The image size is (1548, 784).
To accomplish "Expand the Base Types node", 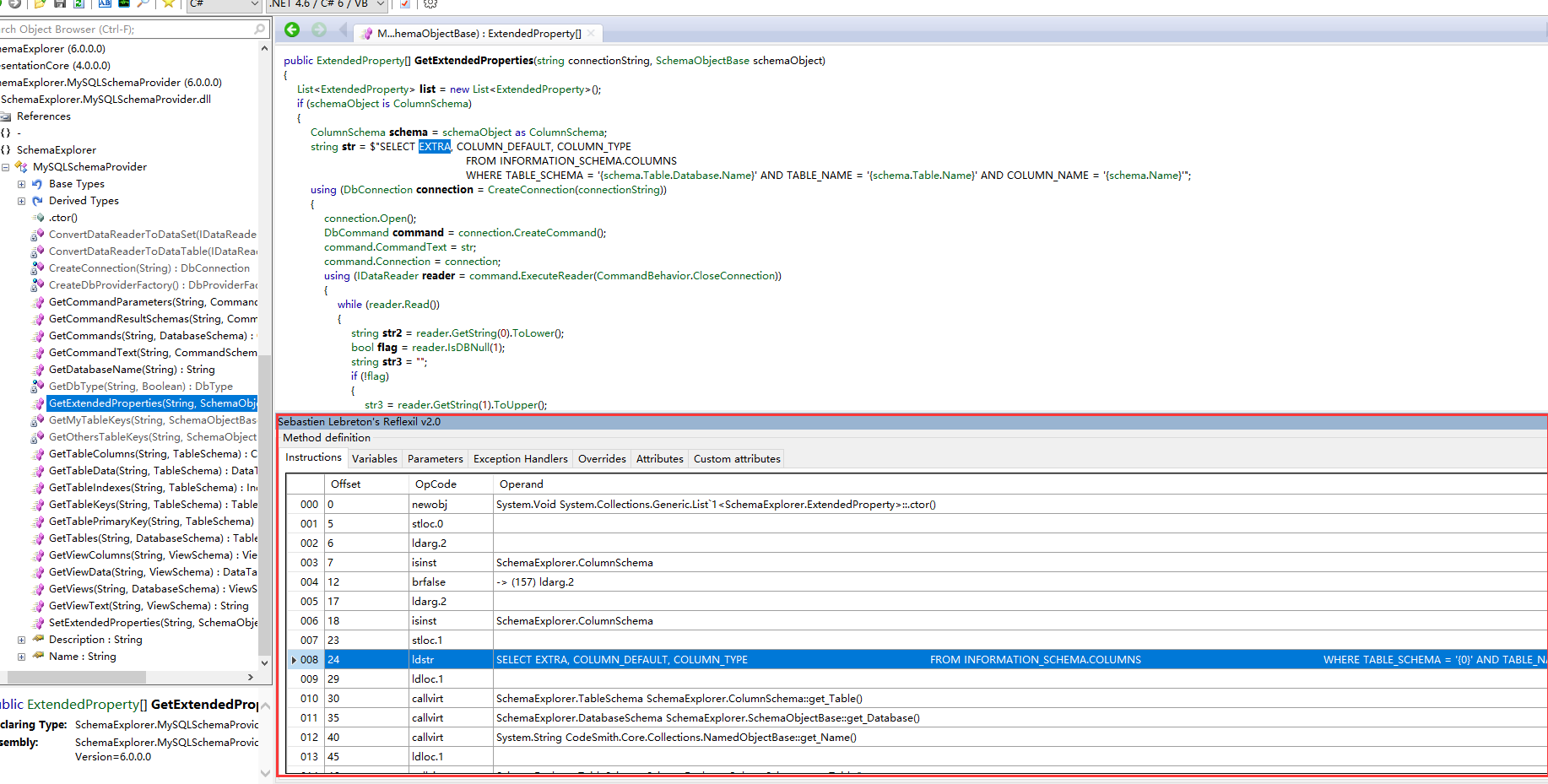I will [22, 184].
